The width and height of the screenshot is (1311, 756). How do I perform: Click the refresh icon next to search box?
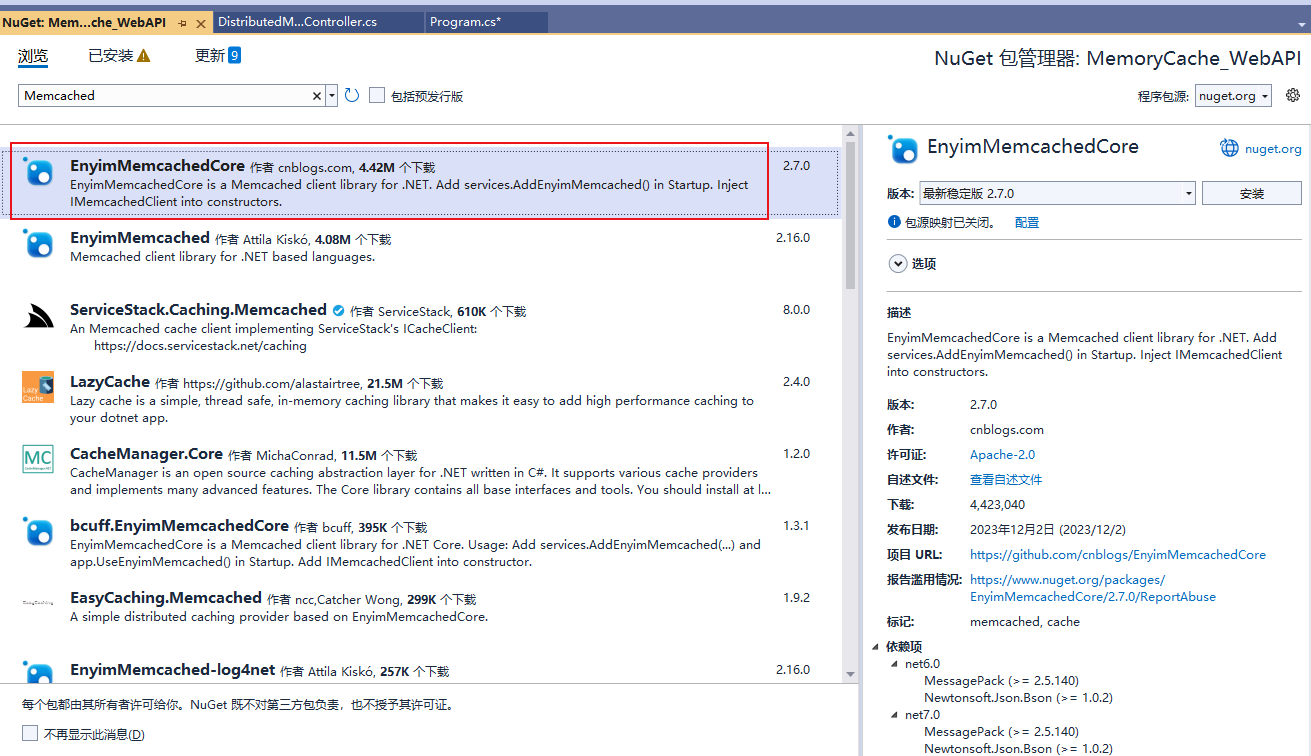point(352,95)
